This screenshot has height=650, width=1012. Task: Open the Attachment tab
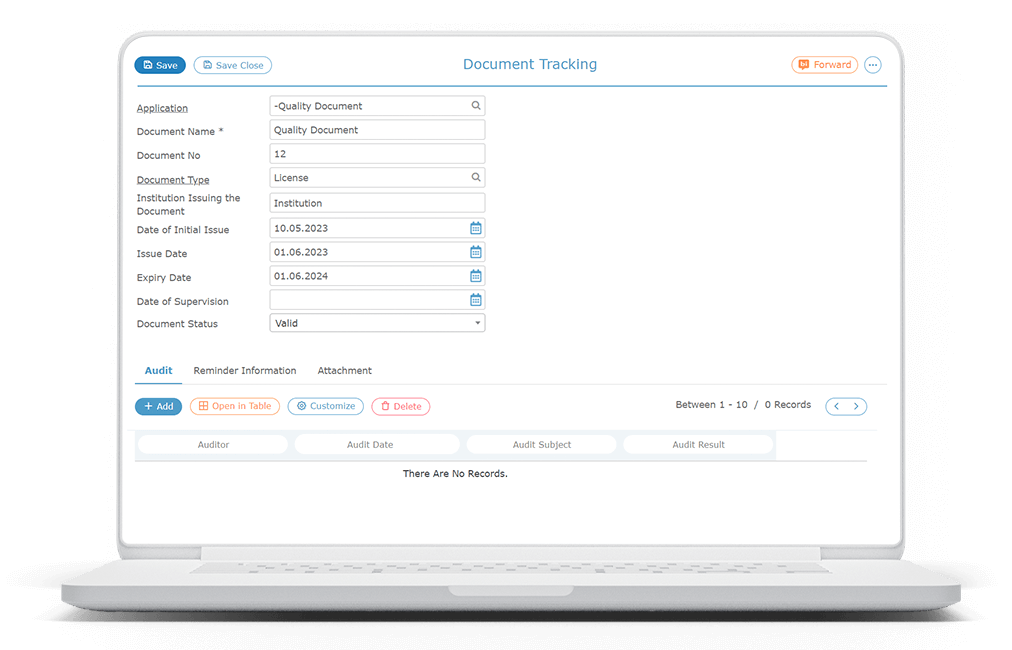tap(345, 371)
